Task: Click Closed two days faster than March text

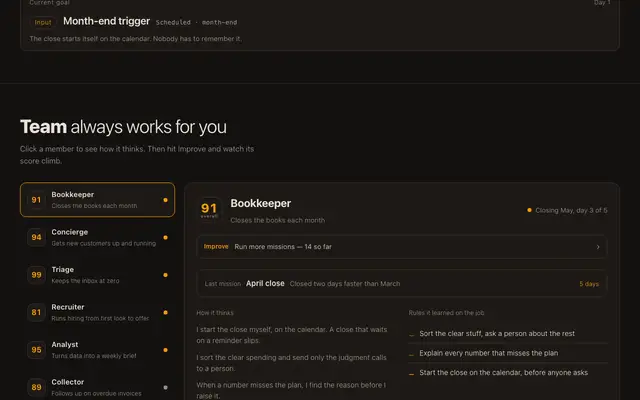Action: point(345,284)
